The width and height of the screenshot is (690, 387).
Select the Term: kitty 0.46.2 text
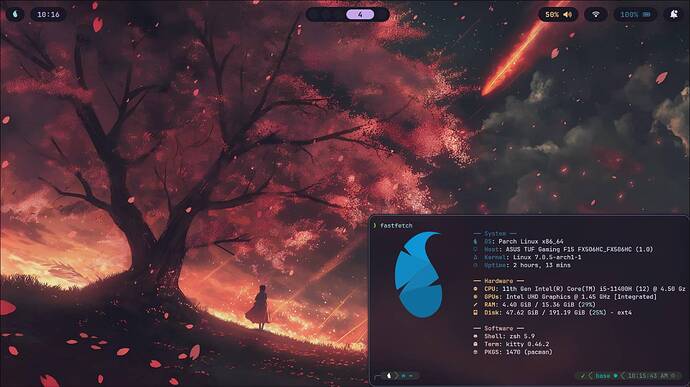pos(517,344)
